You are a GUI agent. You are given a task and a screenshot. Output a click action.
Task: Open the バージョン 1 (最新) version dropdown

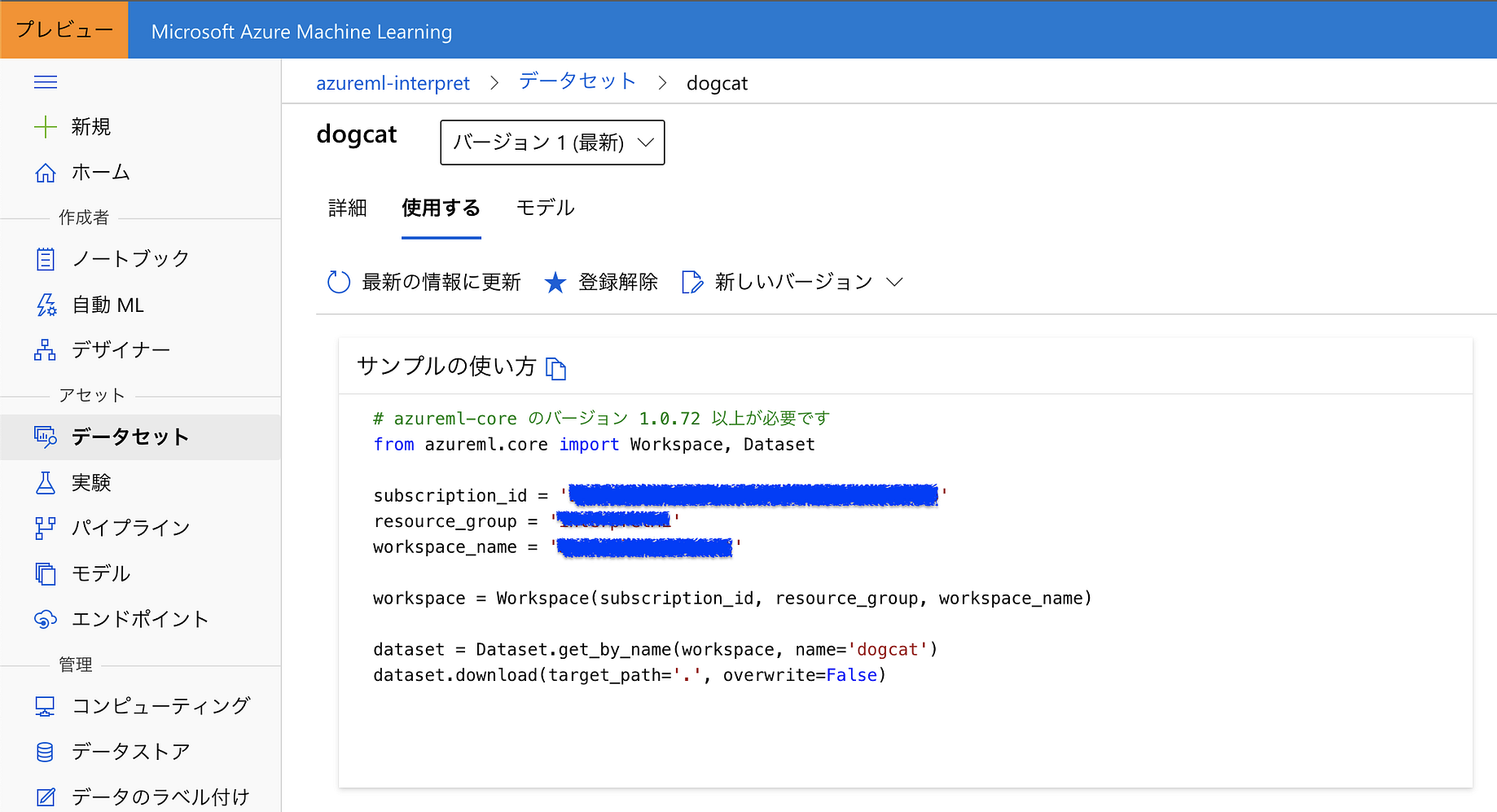(x=552, y=143)
